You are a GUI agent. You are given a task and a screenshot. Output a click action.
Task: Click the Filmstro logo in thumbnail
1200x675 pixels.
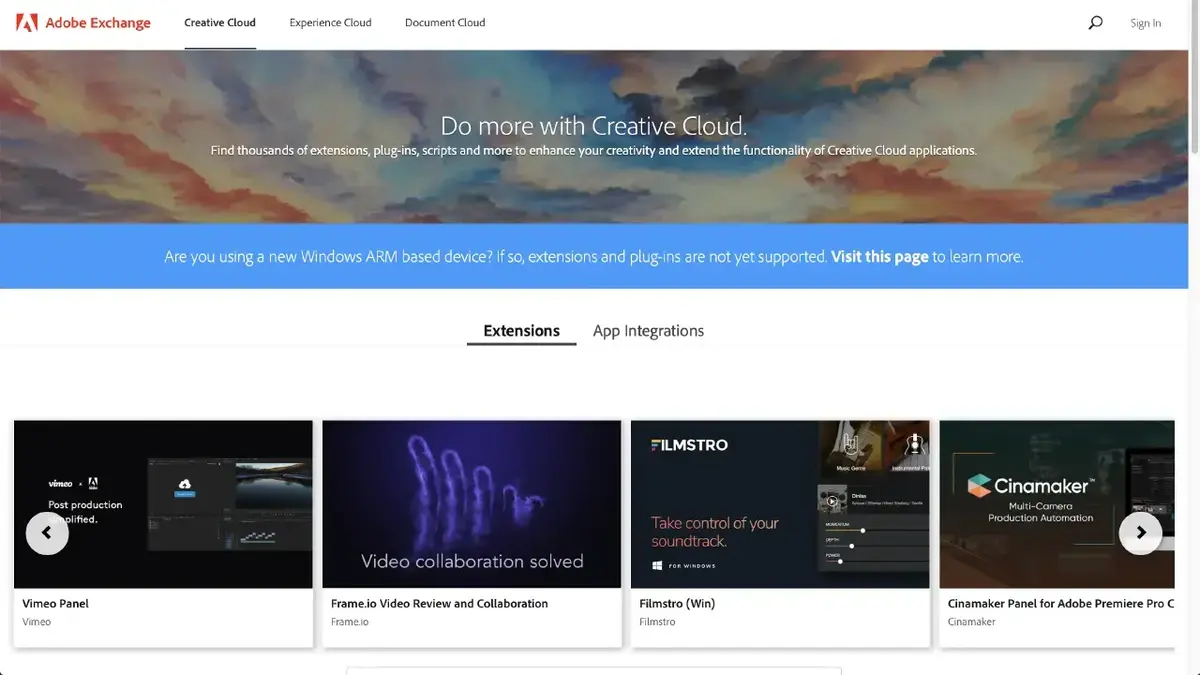[x=690, y=445]
